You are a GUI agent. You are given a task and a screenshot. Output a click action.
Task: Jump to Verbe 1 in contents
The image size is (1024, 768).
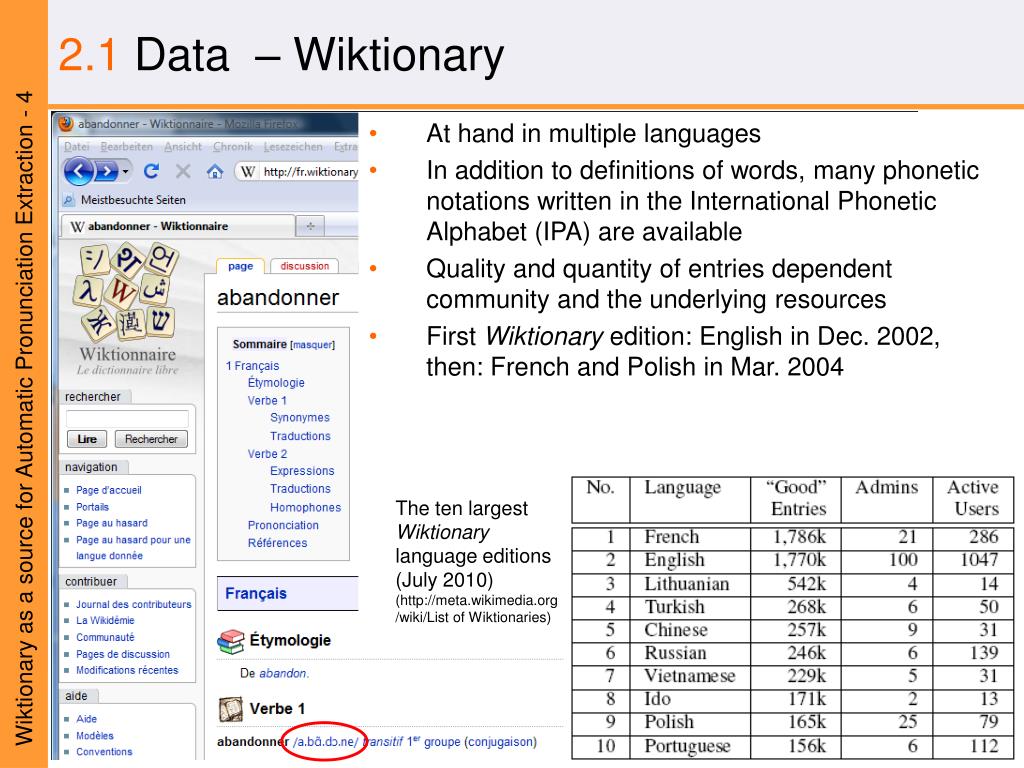tap(266, 400)
